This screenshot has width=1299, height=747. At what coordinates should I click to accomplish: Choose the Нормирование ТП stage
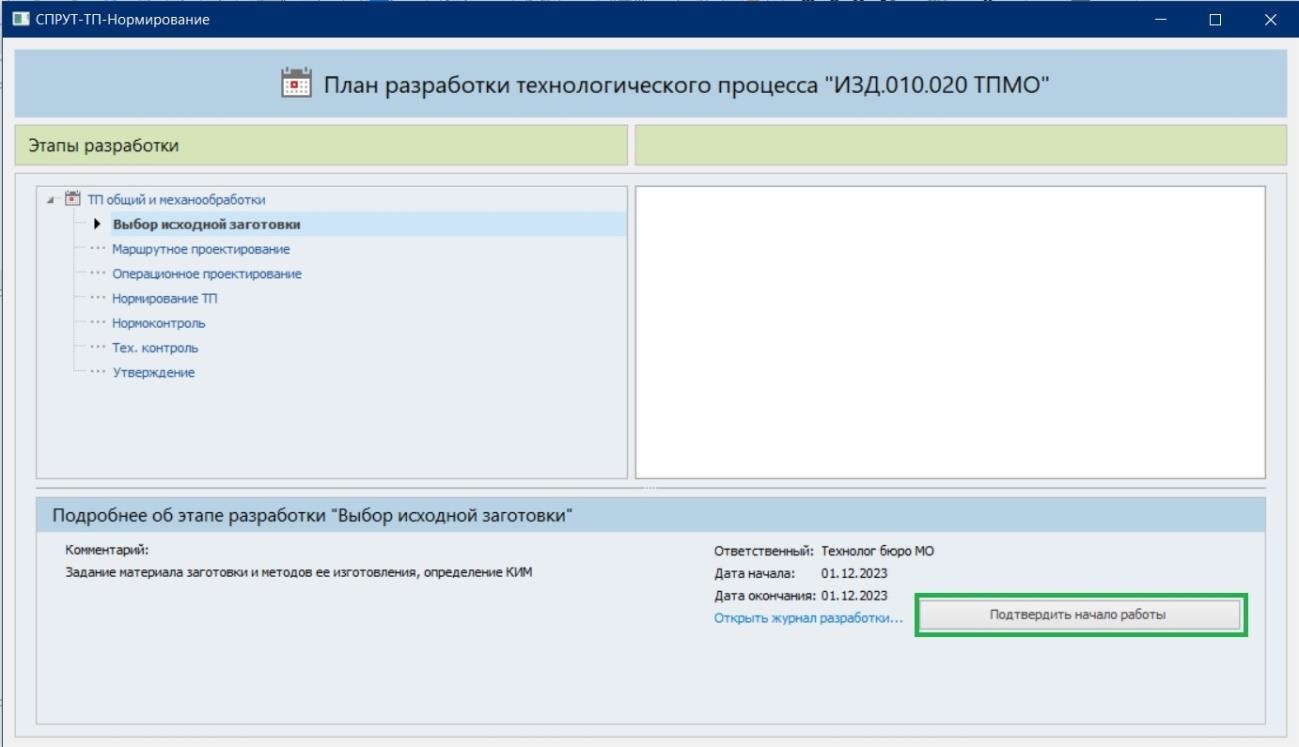tap(164, 298)
